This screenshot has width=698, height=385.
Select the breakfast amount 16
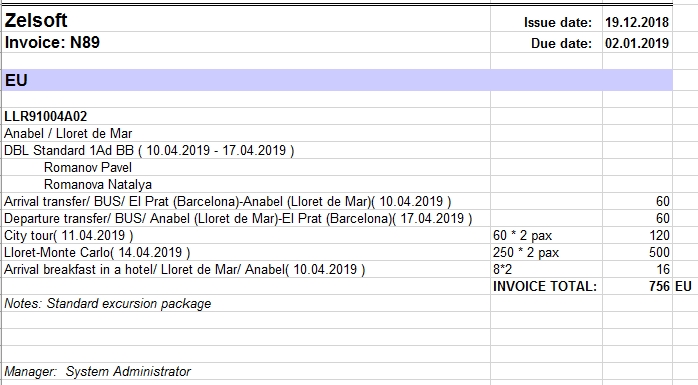[663, 269]
